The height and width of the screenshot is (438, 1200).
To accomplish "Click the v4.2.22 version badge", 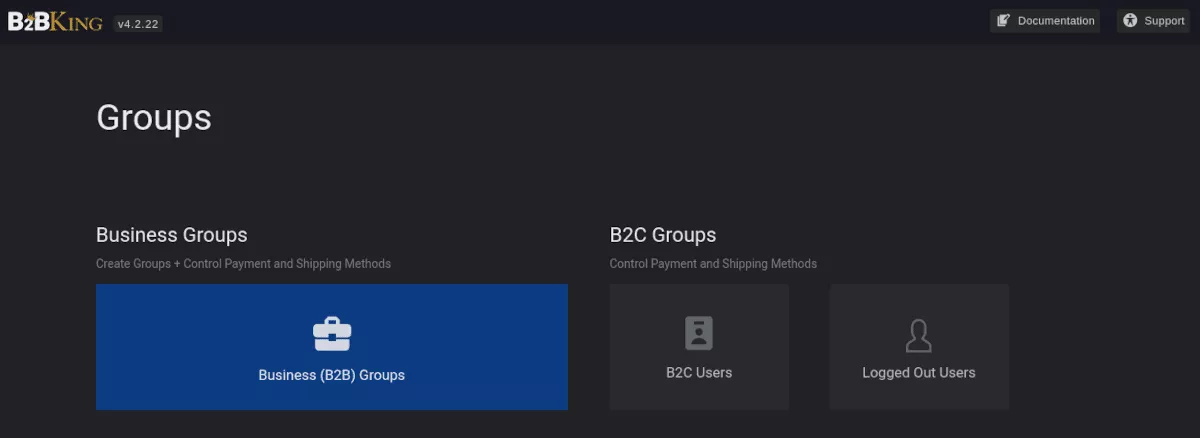I will click(138, 23).
